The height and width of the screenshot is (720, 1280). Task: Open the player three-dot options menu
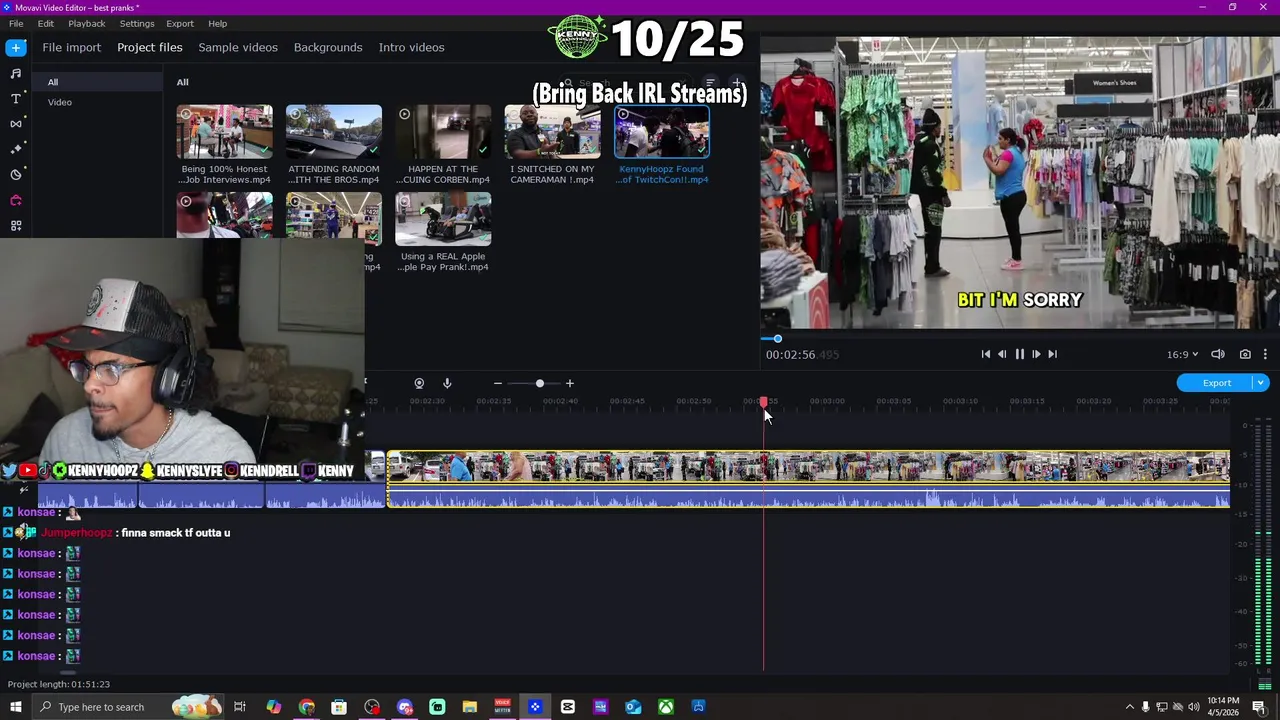(x=1265, y=354)
